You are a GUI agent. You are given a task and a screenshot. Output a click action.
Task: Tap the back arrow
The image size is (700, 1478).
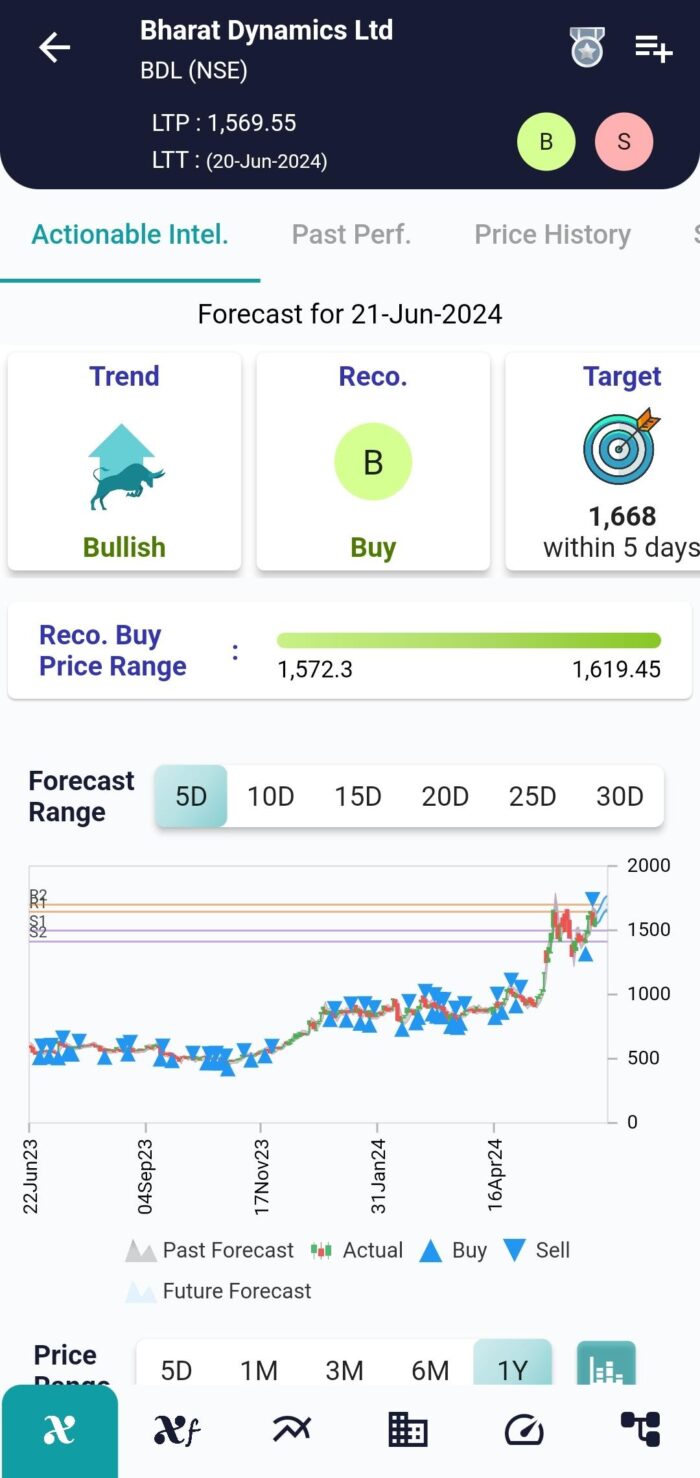(54, 47)
